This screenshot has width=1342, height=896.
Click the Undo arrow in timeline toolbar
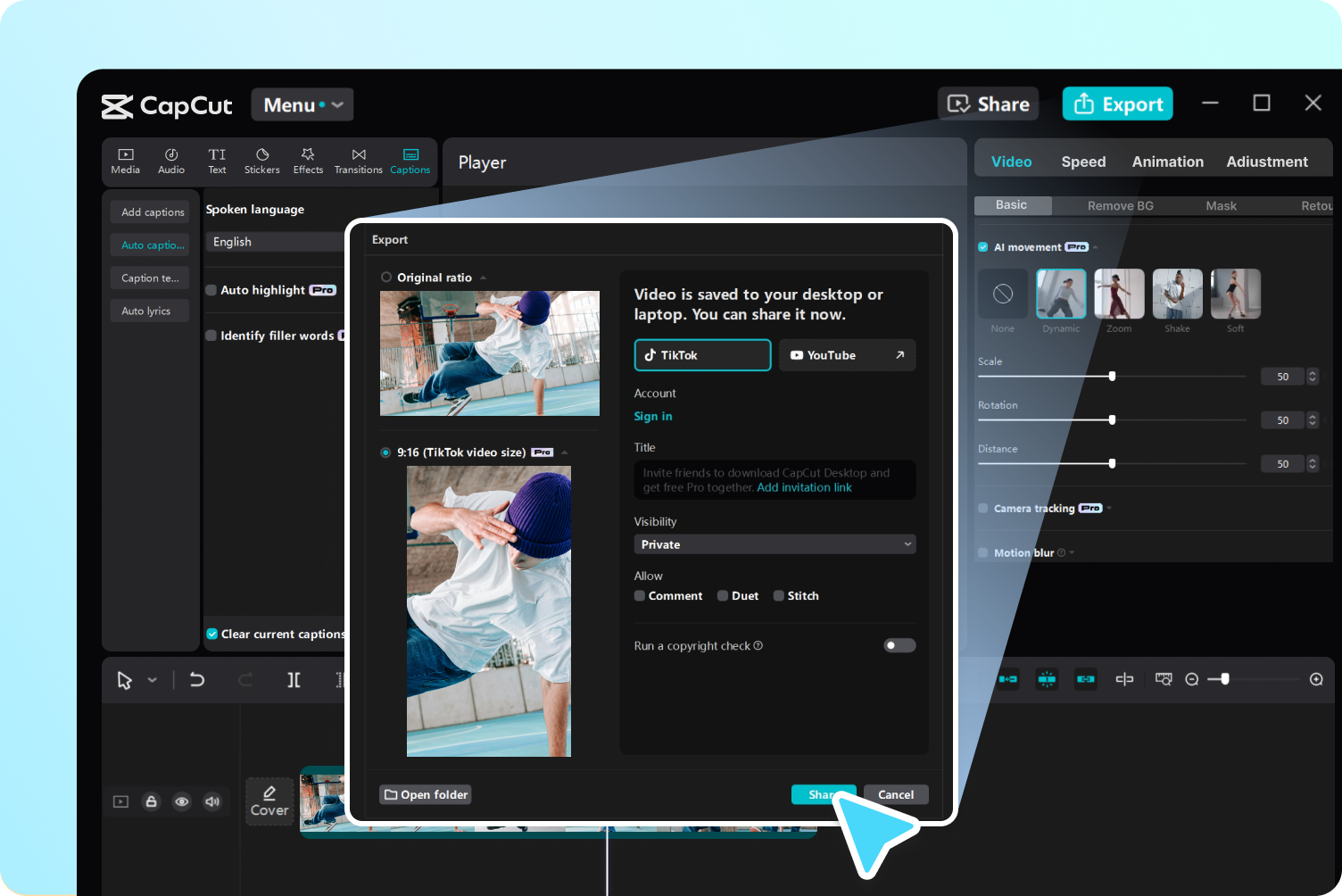pos(197,680)
